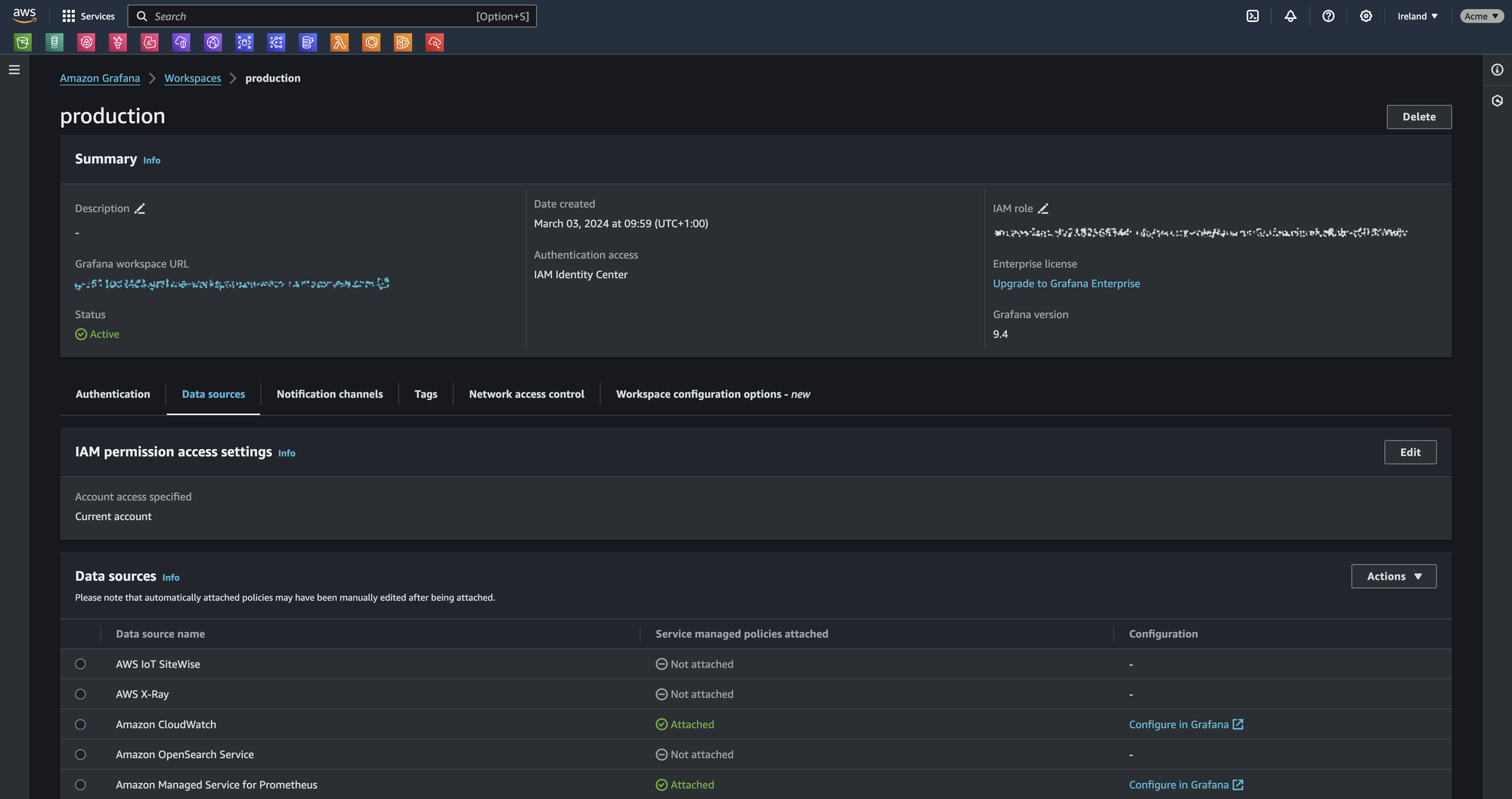
Task: Select the Amazon CloudWatch radio button
Action: (81, 724)
